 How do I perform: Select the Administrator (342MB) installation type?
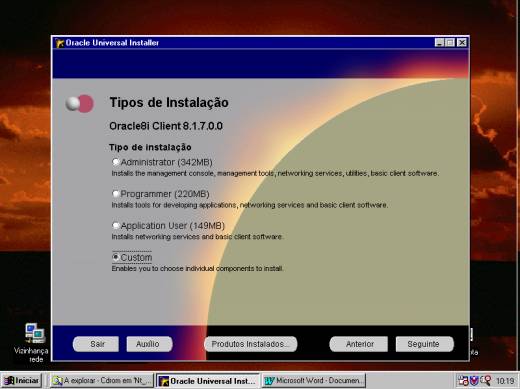(x=116, y=162)
